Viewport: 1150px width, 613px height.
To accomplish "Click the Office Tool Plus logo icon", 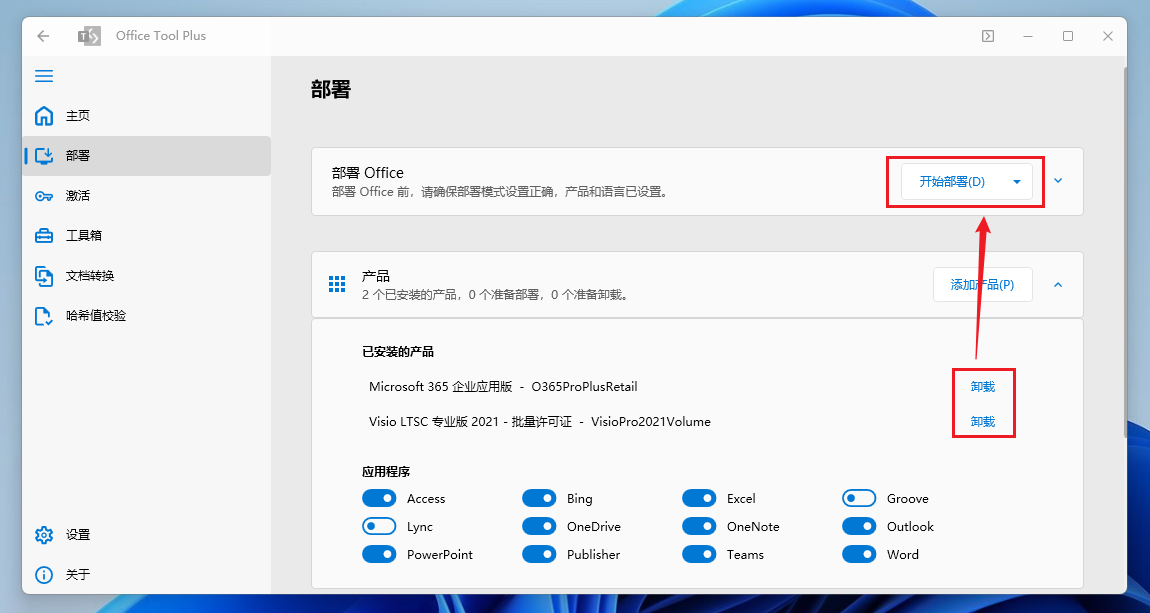I will click(x=89, y=36).
